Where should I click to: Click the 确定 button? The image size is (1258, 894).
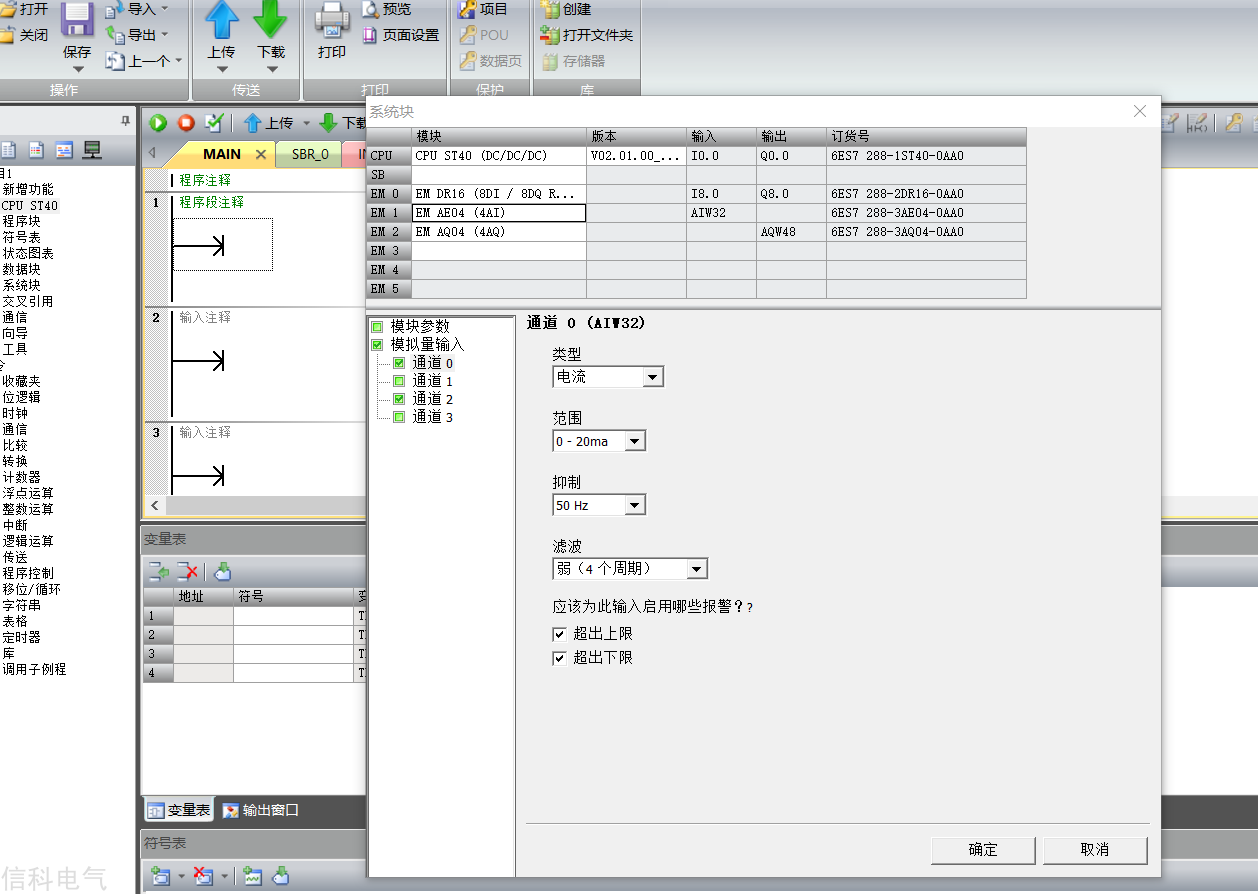pos(983,850)
